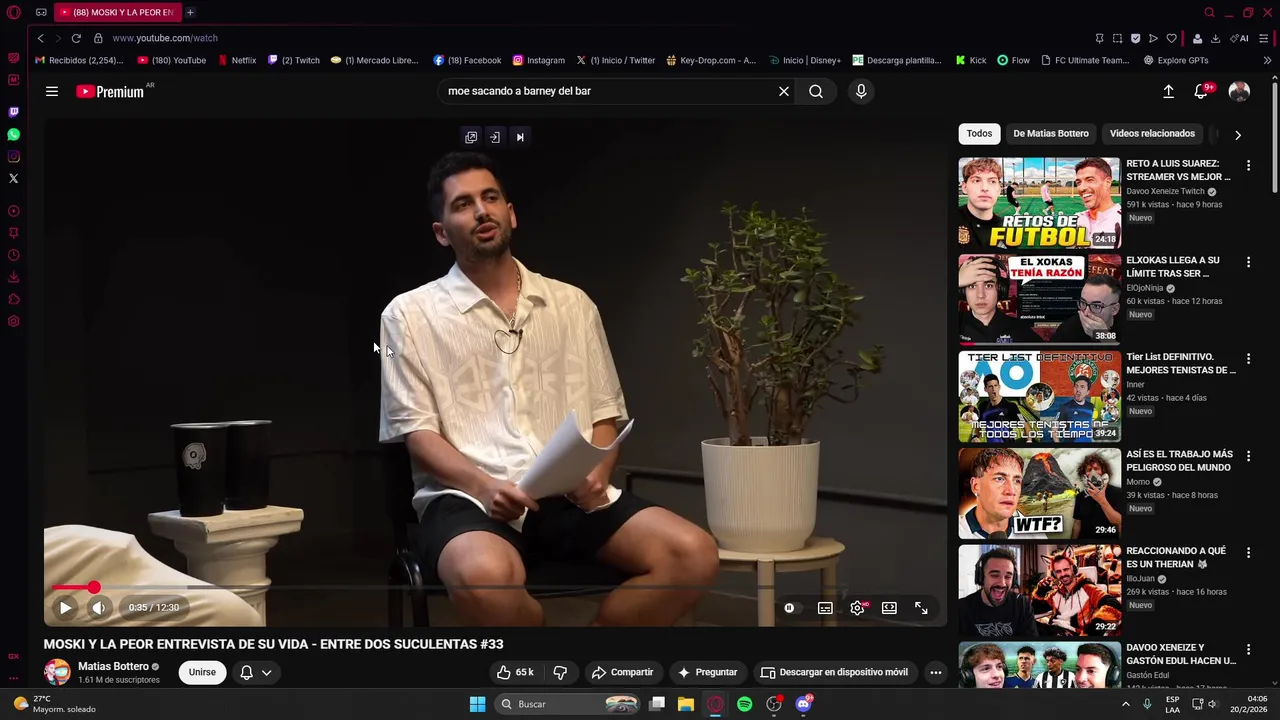1280x720 pixels.
Task: Open options for ASÍ ES EL TRABAJO video
Action: pos(1248,456)
